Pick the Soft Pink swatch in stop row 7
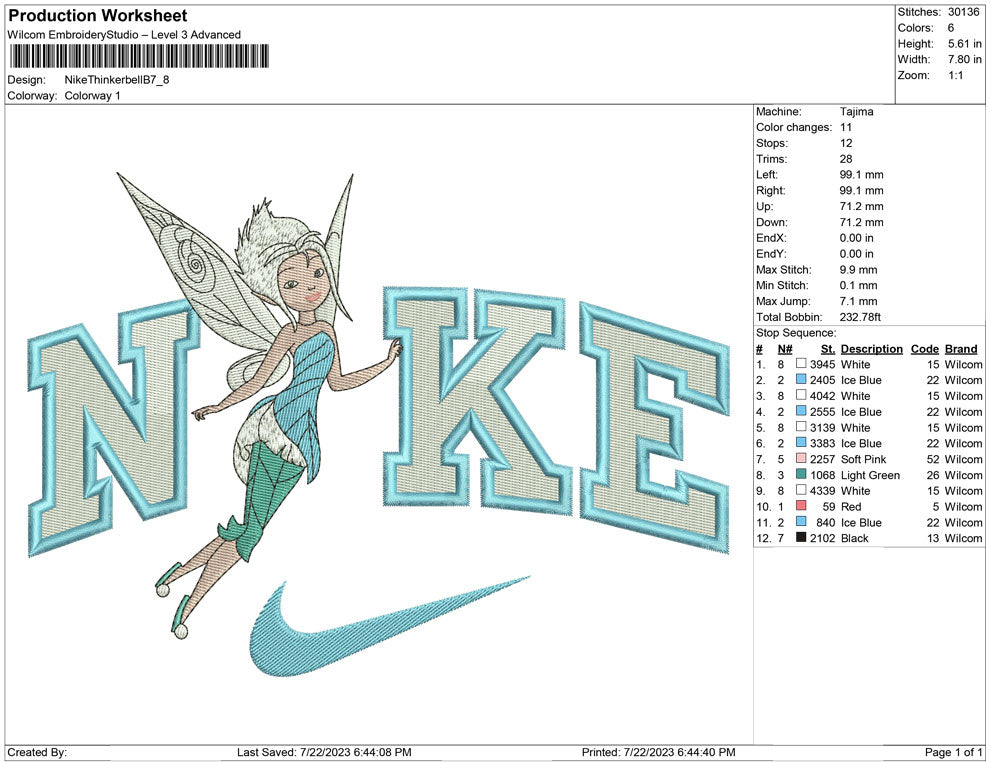The image size is (990, 762). 801,458
